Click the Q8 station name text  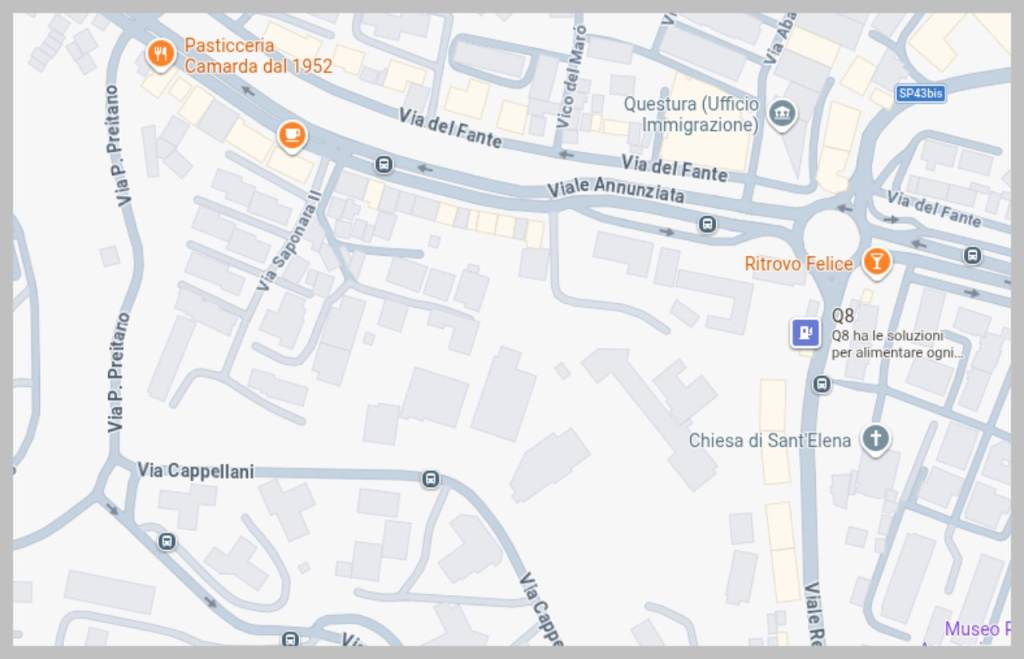[842, 316]
